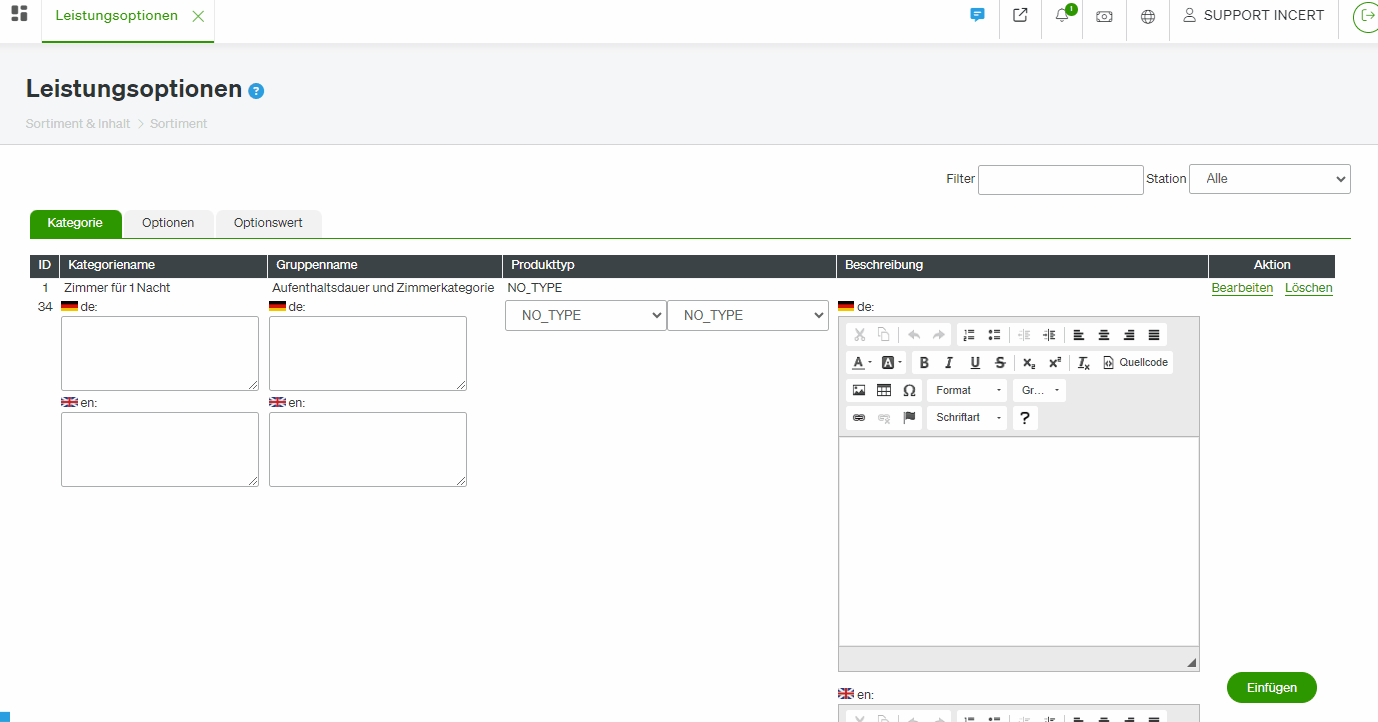
Task: Click the Gruppenname en text area
Action: [368, 449]
